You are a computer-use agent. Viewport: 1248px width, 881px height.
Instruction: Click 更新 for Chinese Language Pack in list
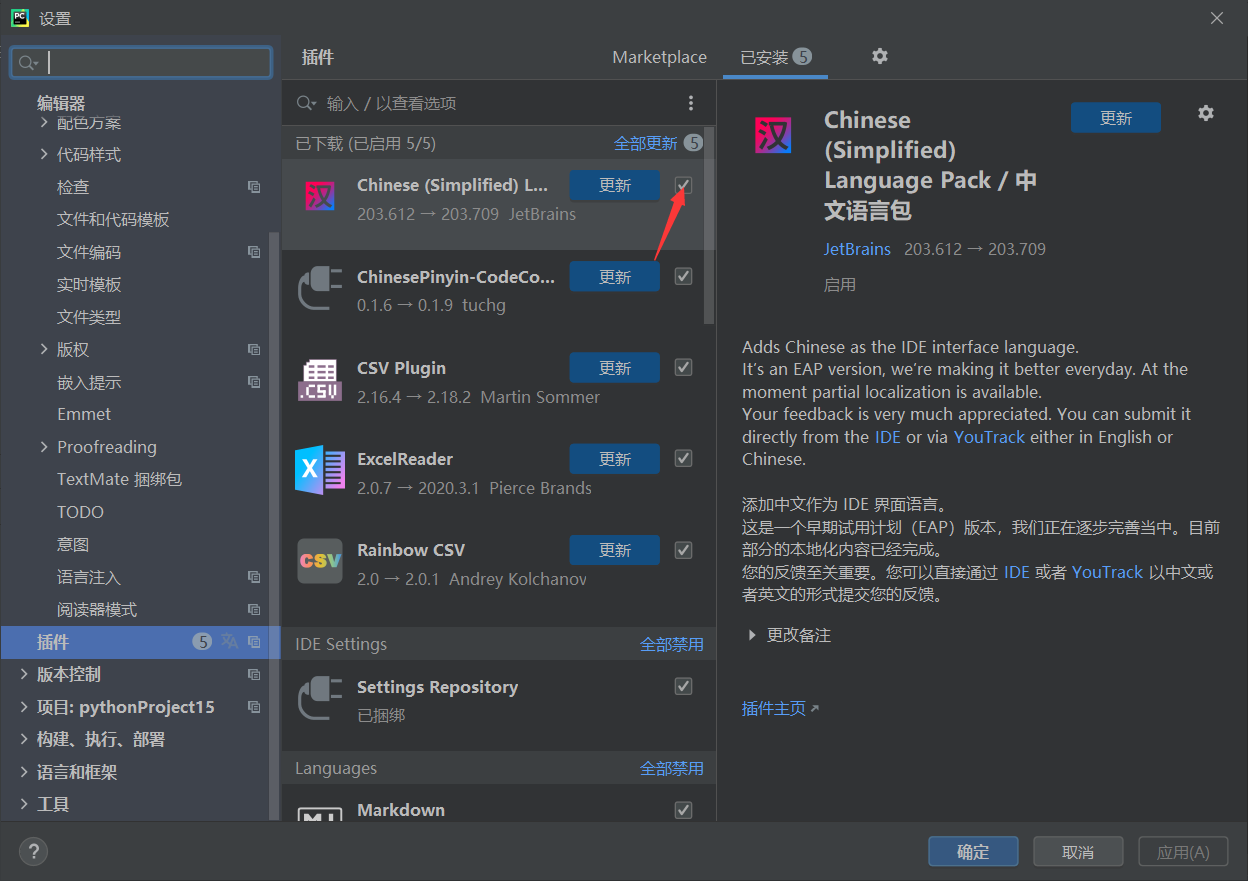pyautogui.click(x=615, y=185)
